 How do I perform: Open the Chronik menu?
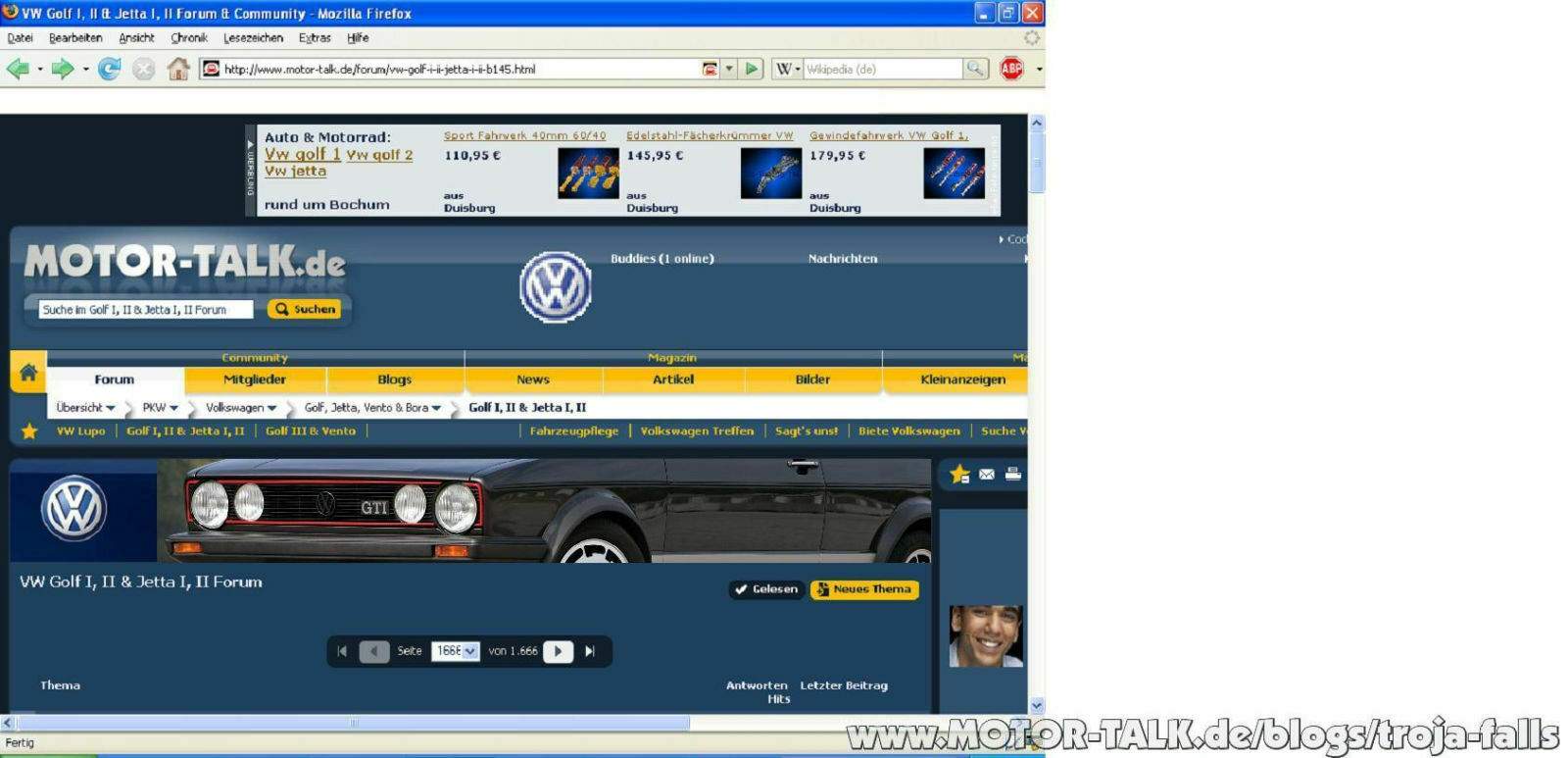(189, 38)
